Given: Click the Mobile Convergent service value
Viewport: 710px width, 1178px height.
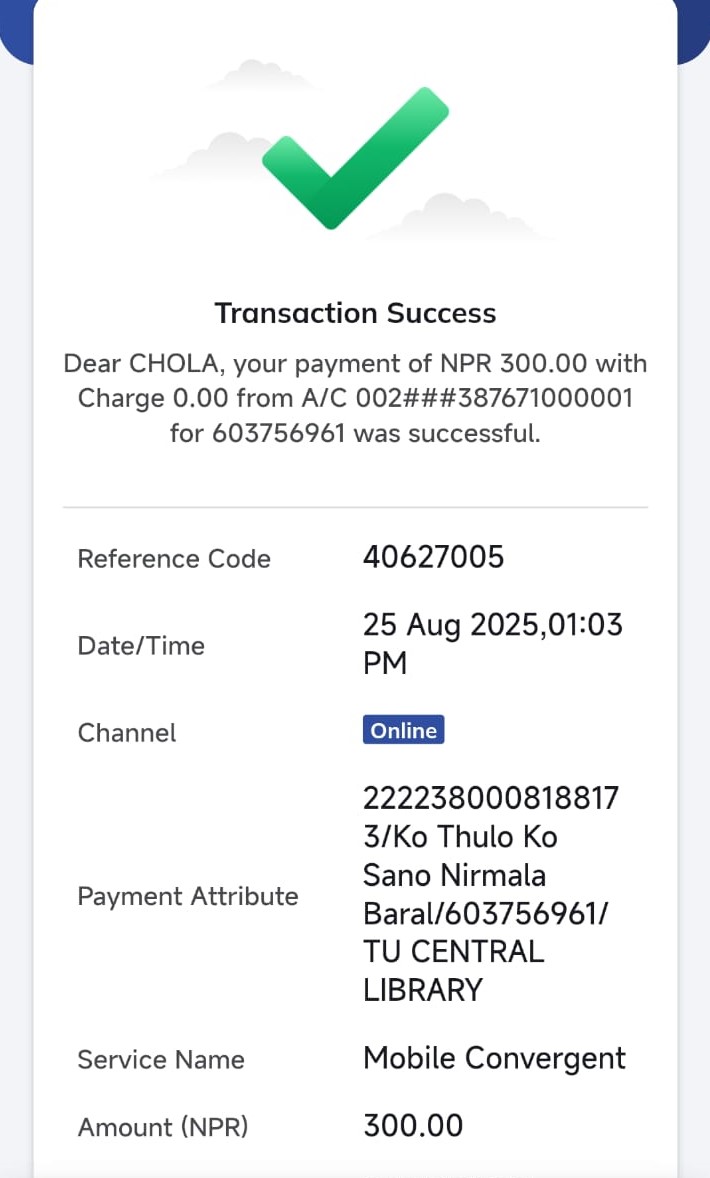Looking at the screenshot, I should 494,1058.
